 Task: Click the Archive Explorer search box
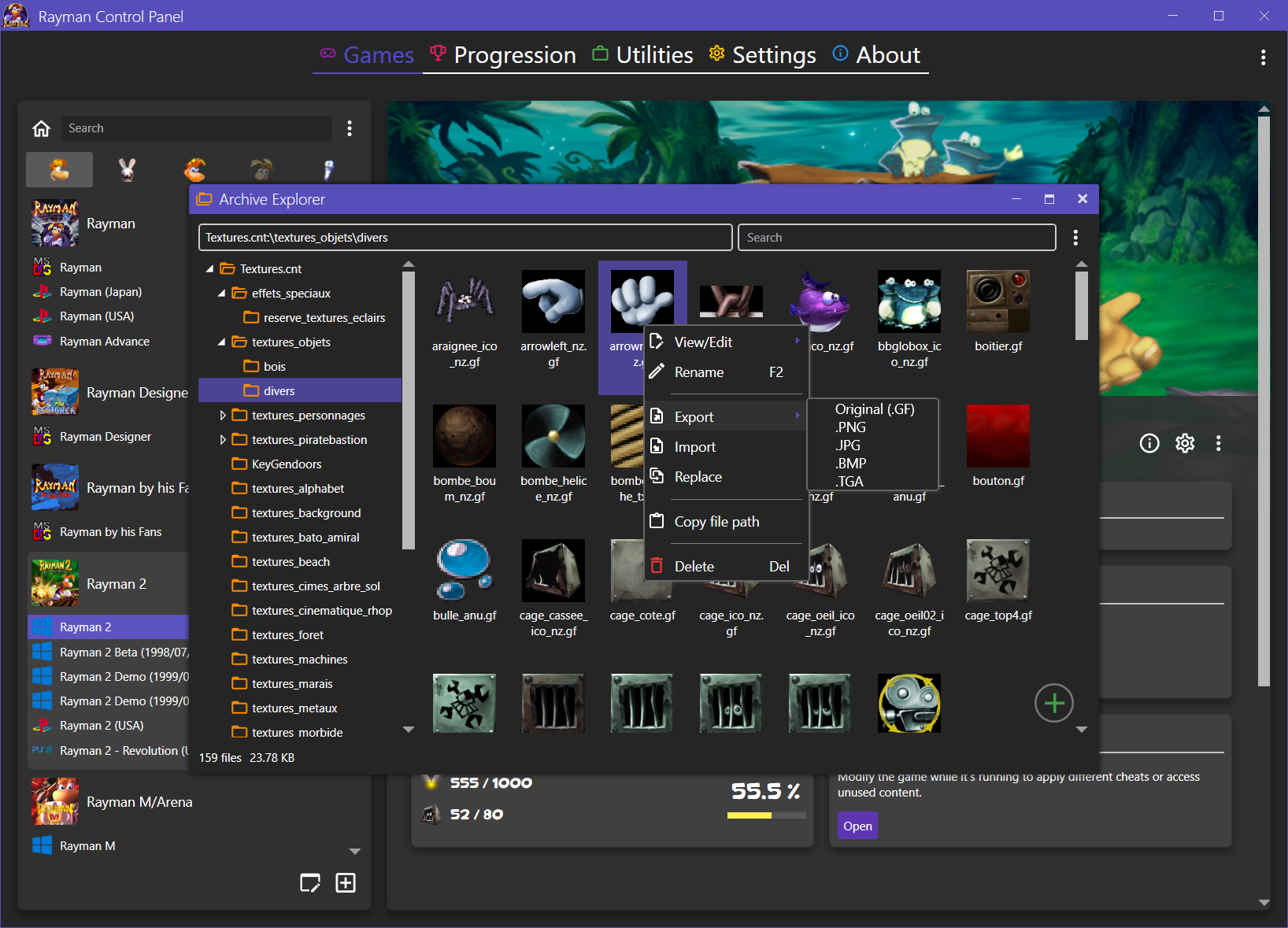897,238
